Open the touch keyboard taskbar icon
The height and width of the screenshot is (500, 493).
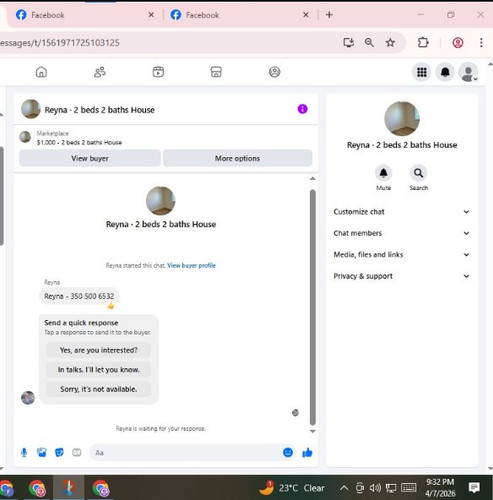(x=409, y=488)
